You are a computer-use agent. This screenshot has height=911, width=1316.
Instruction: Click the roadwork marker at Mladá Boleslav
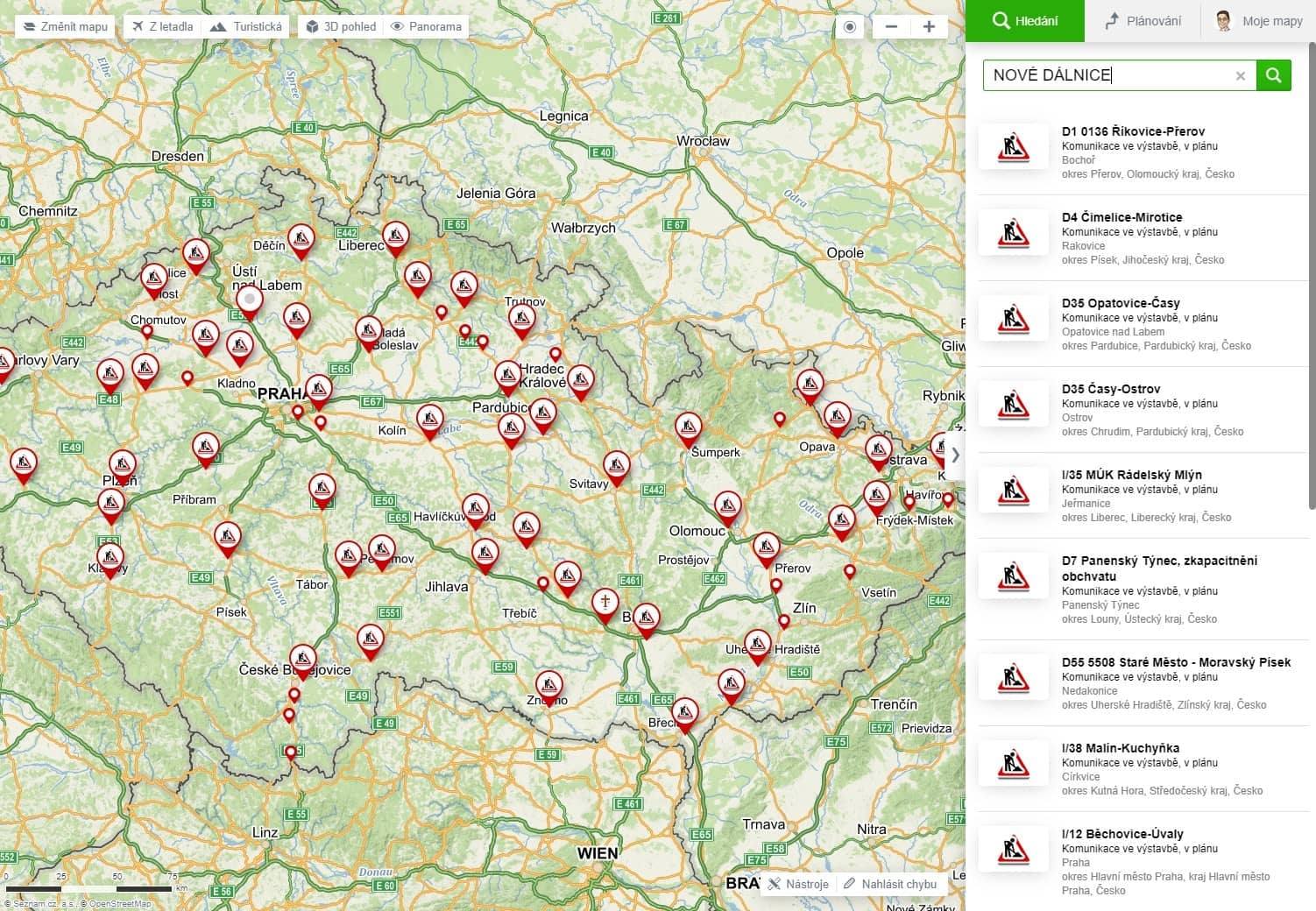click(369, 332)
